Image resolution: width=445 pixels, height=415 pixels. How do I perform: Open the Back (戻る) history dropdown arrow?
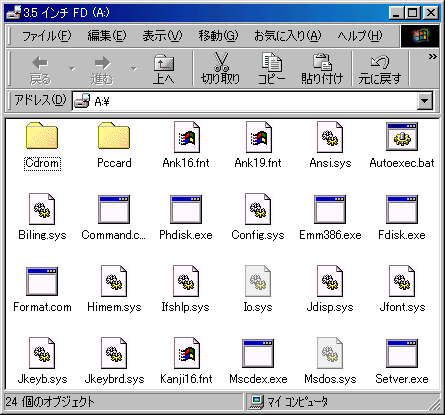coord(72,69)
